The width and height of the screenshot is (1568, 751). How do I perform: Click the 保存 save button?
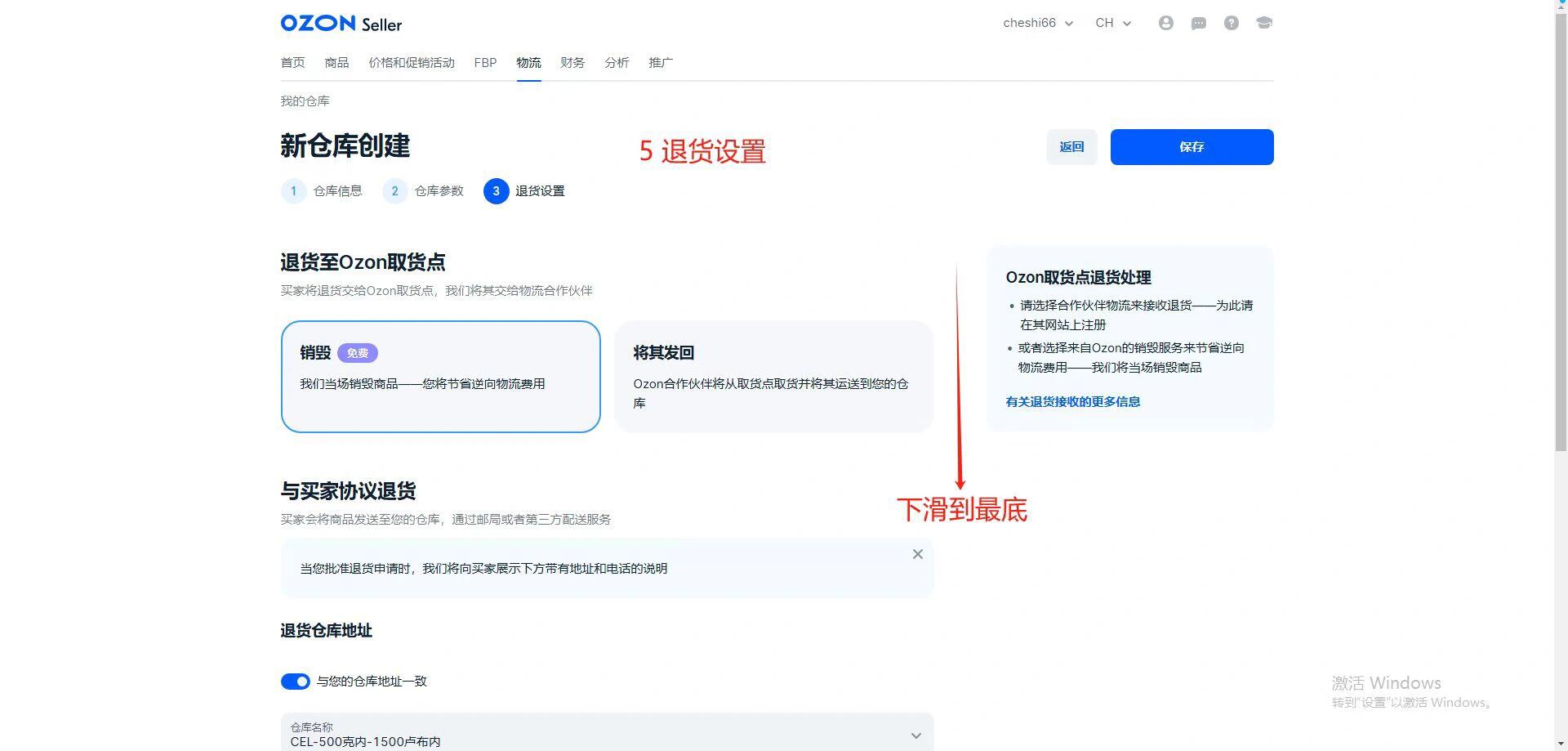(x=1192, y=147)
